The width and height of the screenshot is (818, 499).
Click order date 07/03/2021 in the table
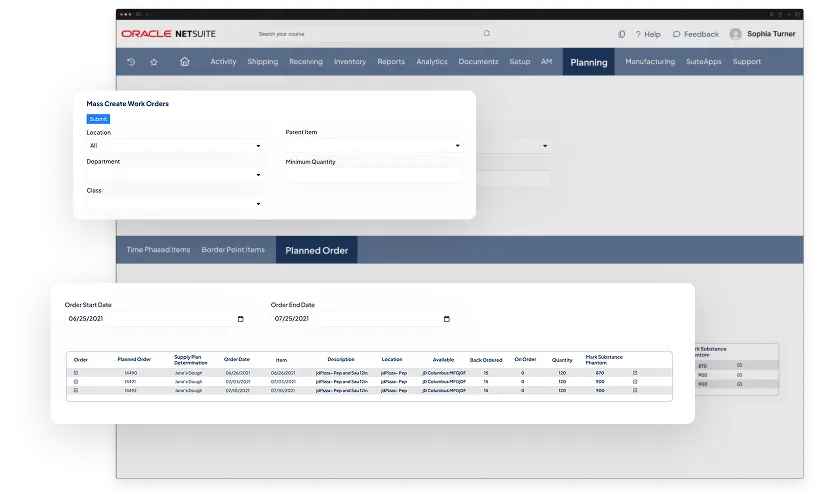coord(237,382)
